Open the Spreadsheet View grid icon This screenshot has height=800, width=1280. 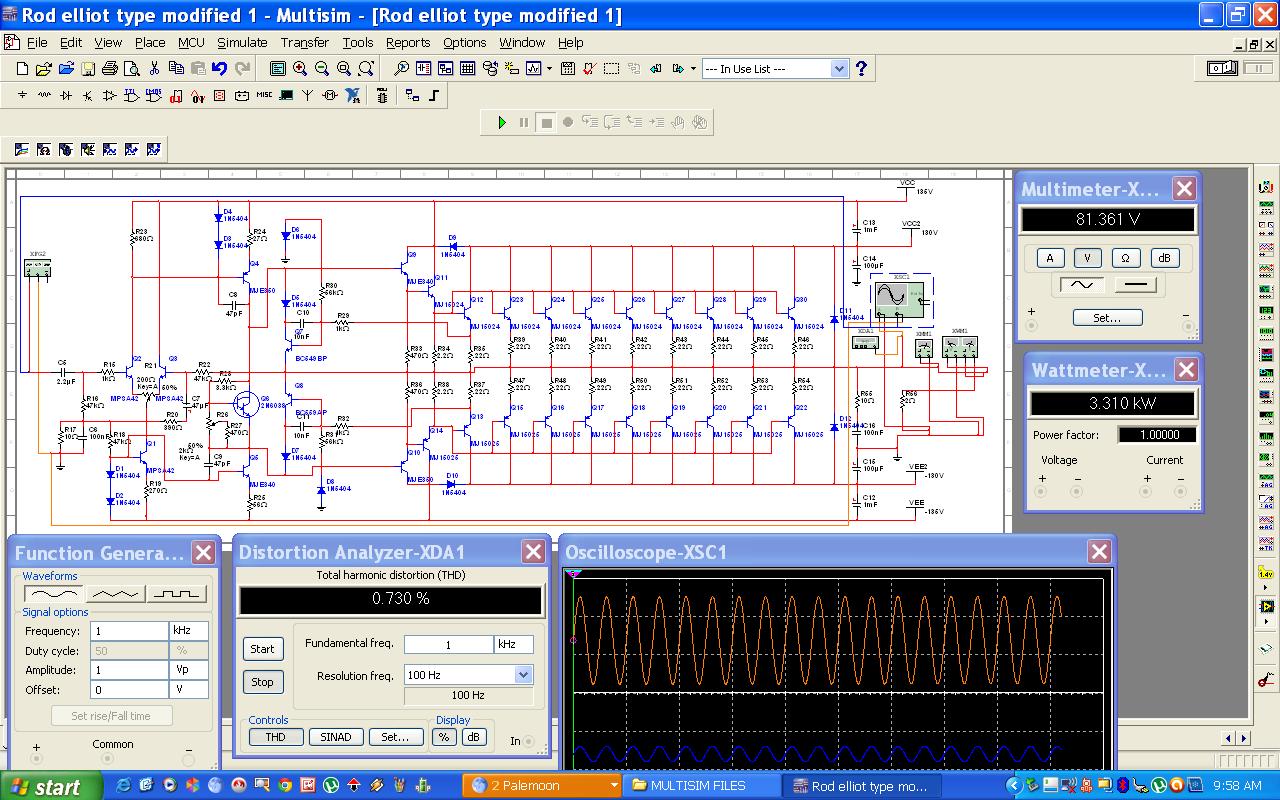pyautogui.click(x=467, y=69)
